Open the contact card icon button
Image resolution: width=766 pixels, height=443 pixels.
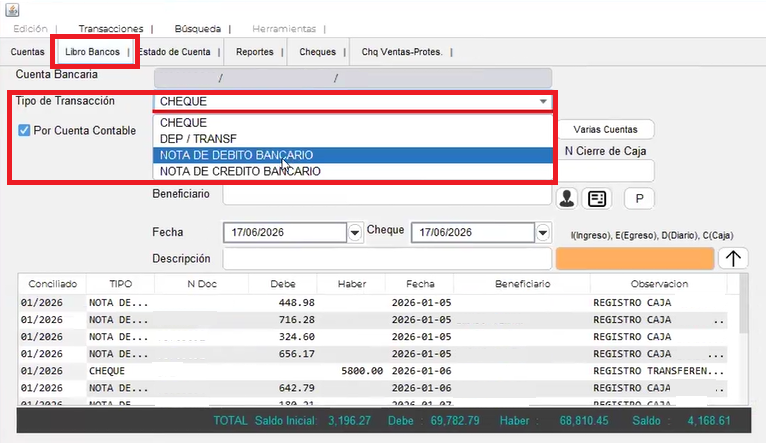tap(597, 198)
